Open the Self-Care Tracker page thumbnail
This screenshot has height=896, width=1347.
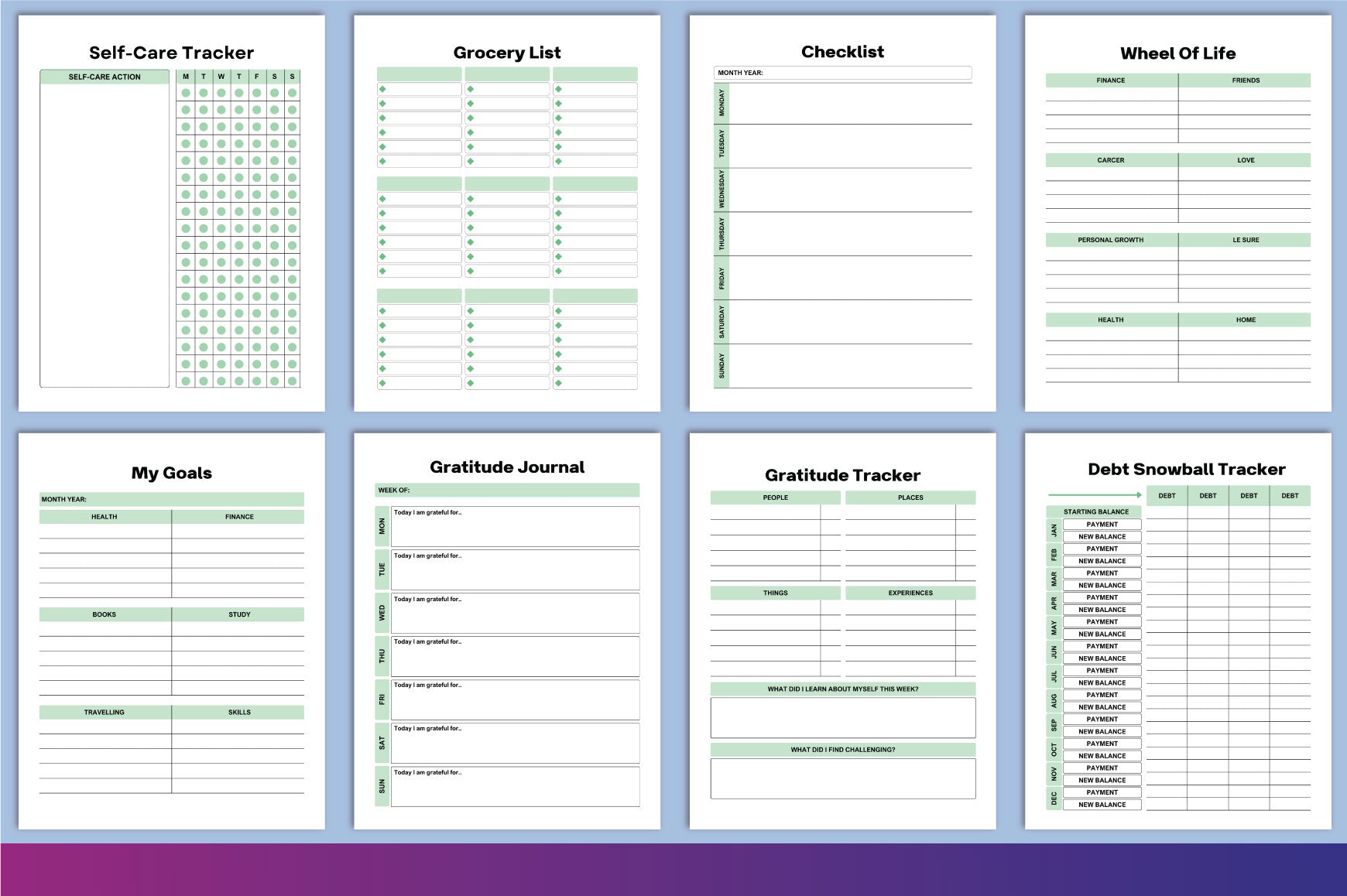pyautogui.click(x=171, y=213)
